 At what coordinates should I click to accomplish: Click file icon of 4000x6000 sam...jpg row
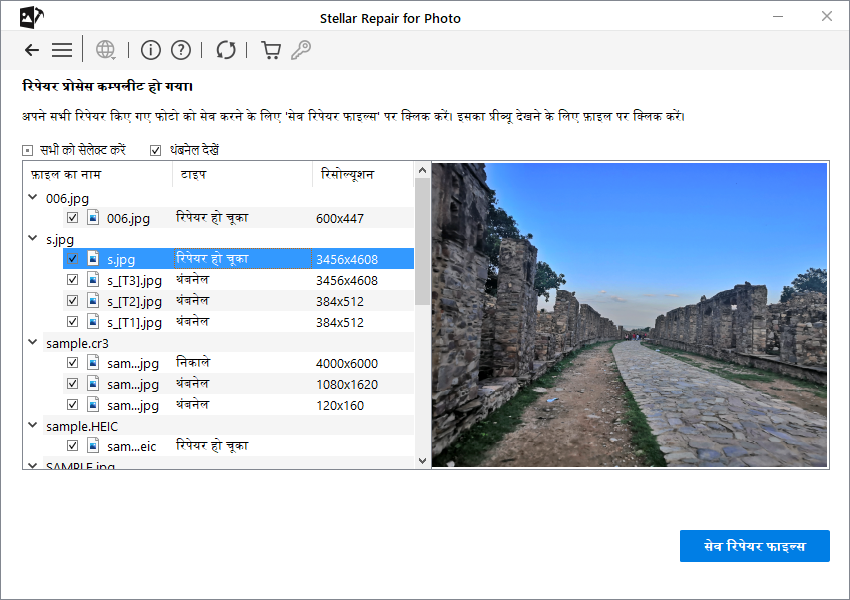(x=93, y=363)
